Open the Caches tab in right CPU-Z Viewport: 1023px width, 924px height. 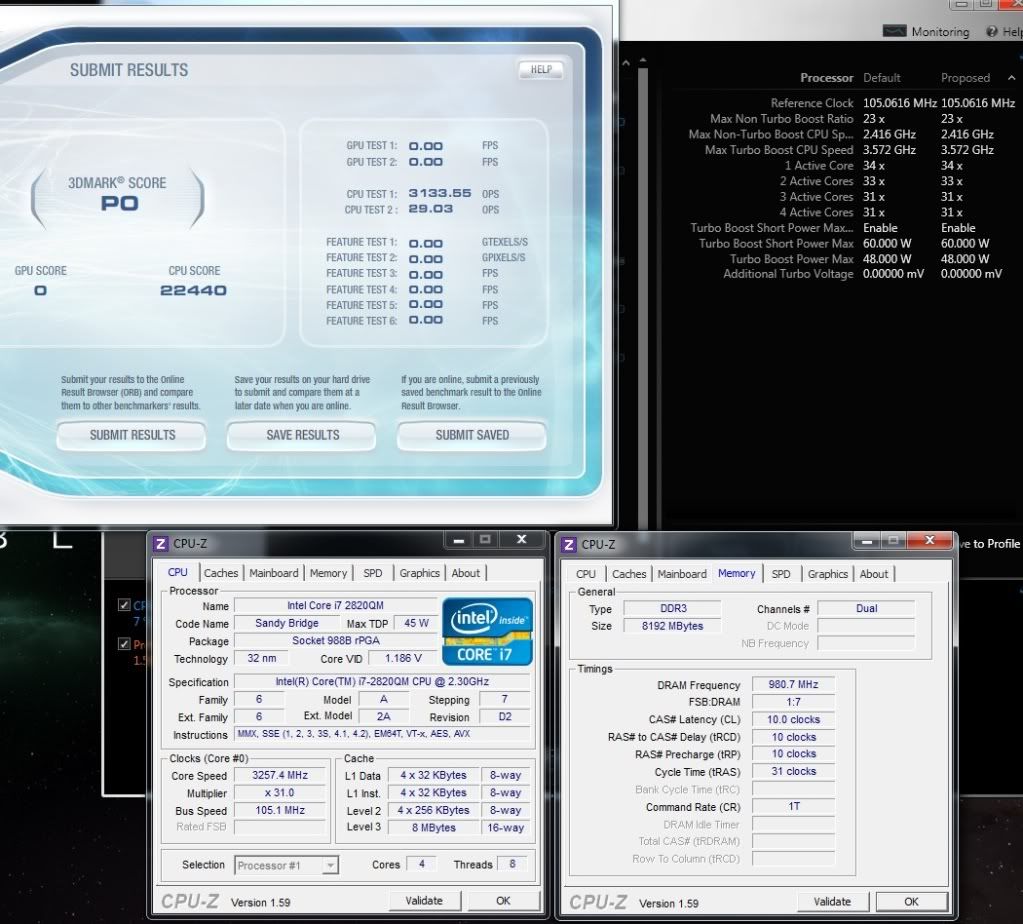[x=629, y=574]
